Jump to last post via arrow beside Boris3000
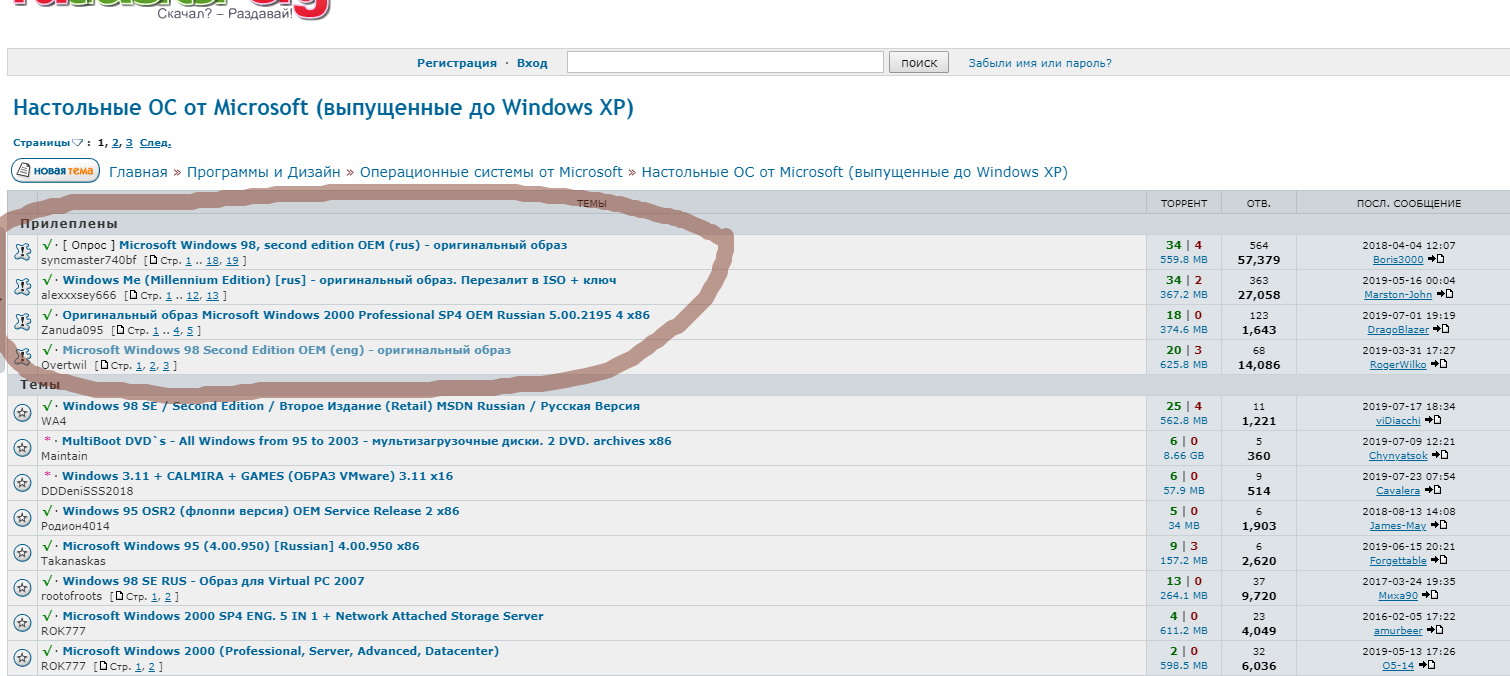Screen dimensions: 1510x676 [1435, 260]
